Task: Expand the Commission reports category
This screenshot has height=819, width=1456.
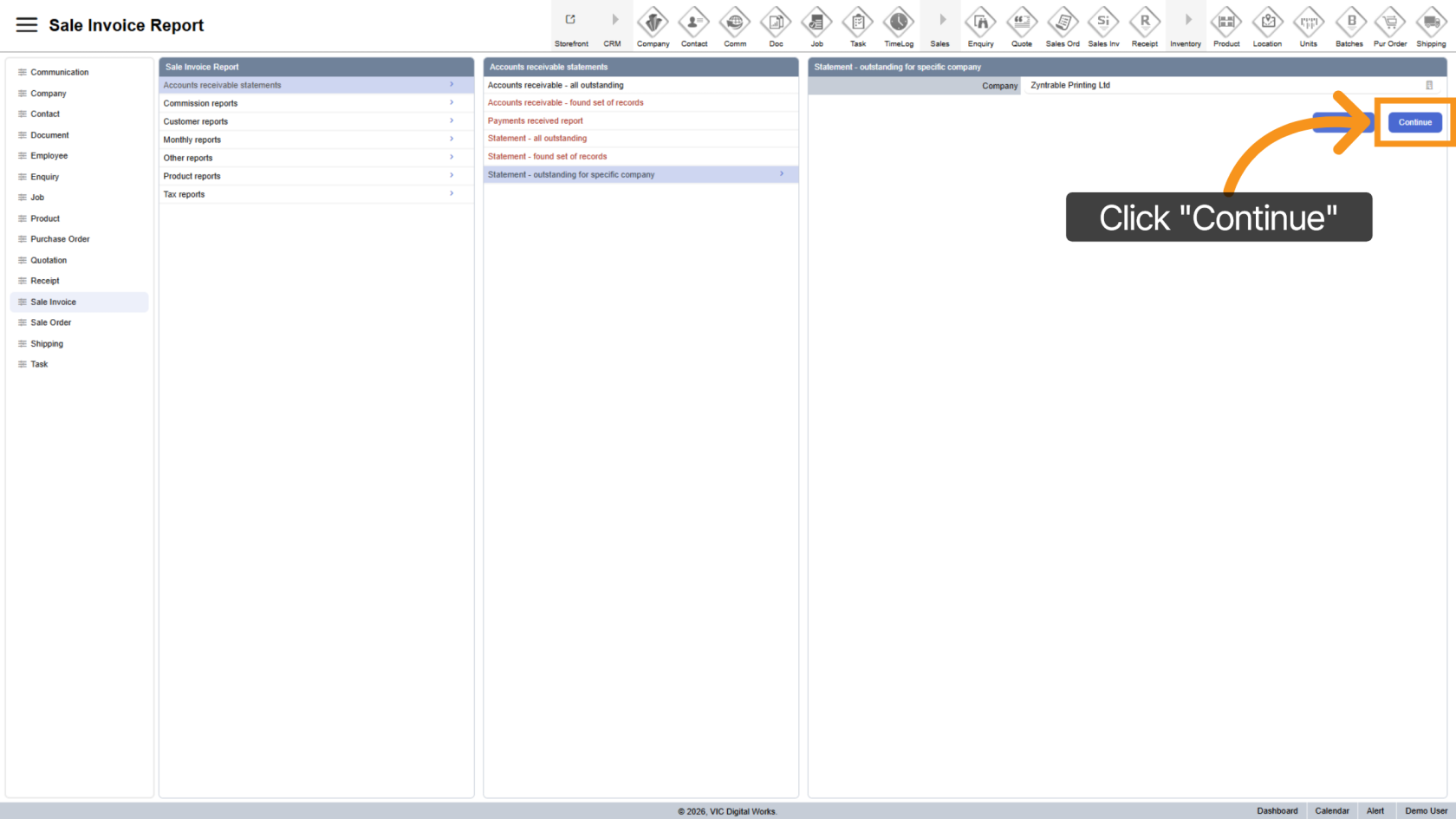Action: click(315, 103)
